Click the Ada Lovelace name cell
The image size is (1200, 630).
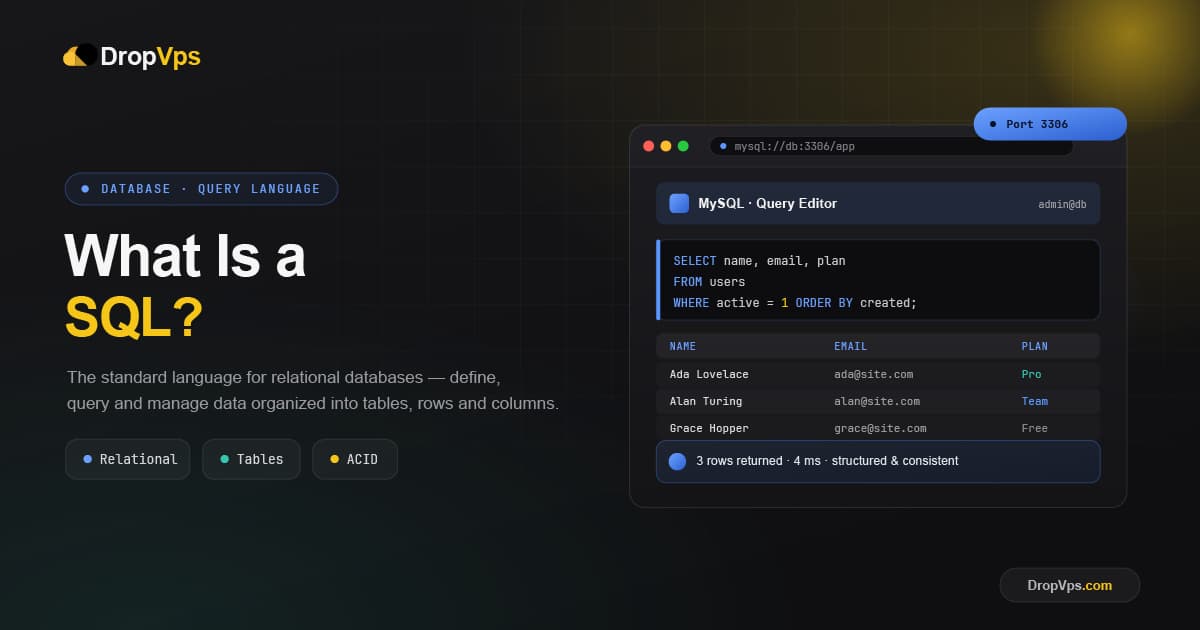[x=709, y=374]
